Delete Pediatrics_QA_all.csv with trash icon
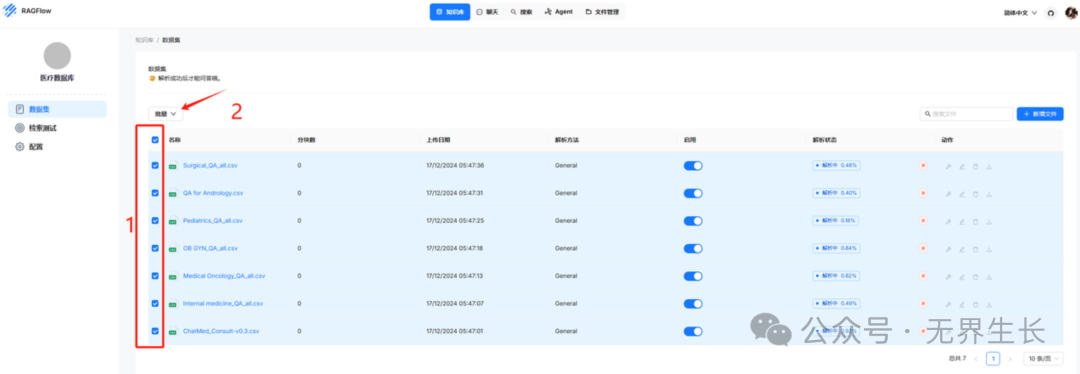Viewport: 1080px width, 374px height. coord(975,221)
